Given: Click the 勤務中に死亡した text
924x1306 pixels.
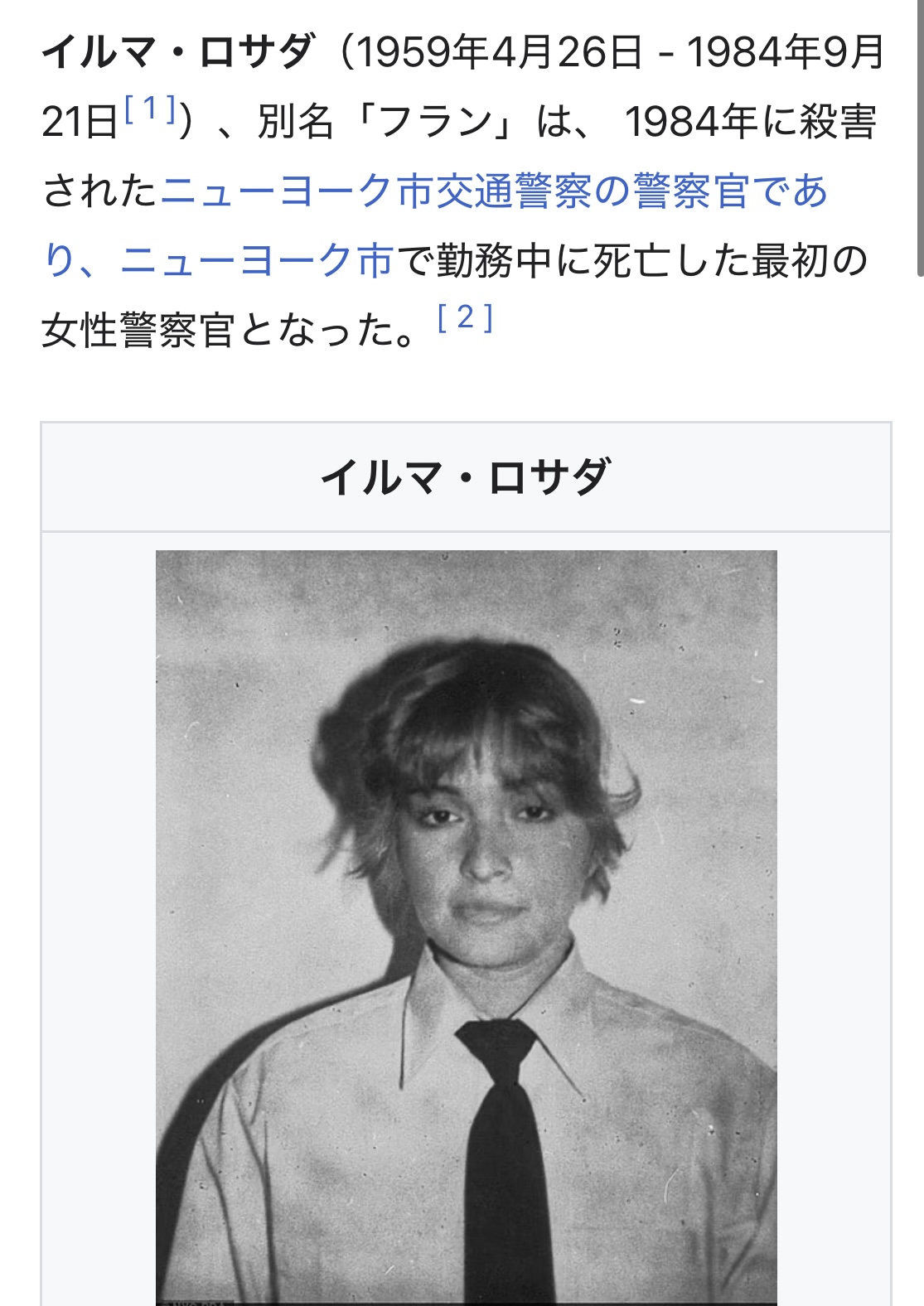Looking at the screenshot, I should coord(593,261).
